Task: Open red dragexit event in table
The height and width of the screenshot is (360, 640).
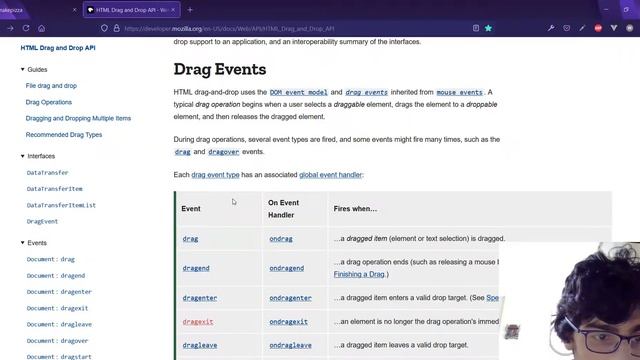Action: pyautogui.click(x=198, y=322)
